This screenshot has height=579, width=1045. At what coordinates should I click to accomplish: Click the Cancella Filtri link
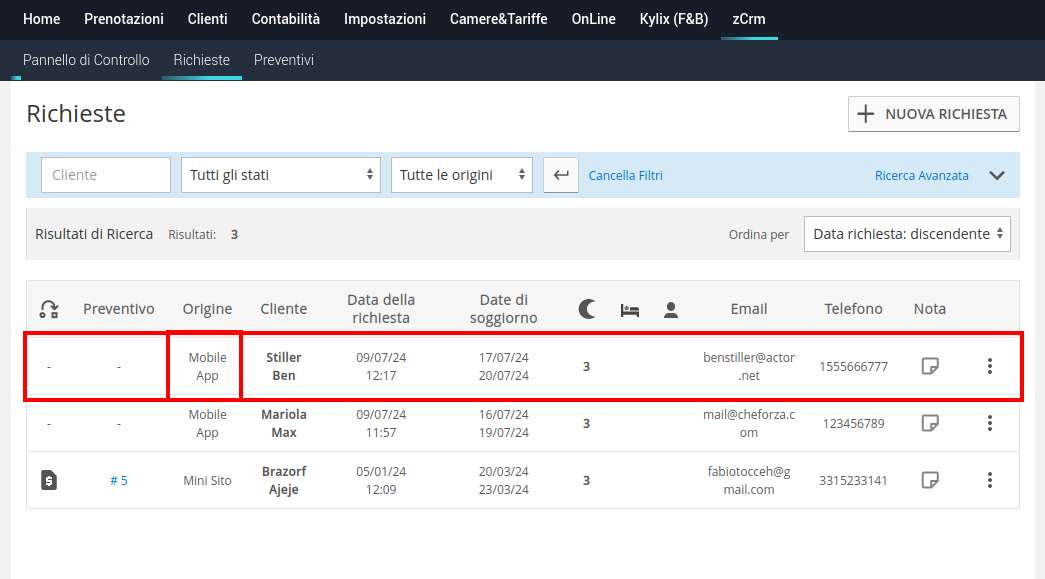[x=625, y=176]
